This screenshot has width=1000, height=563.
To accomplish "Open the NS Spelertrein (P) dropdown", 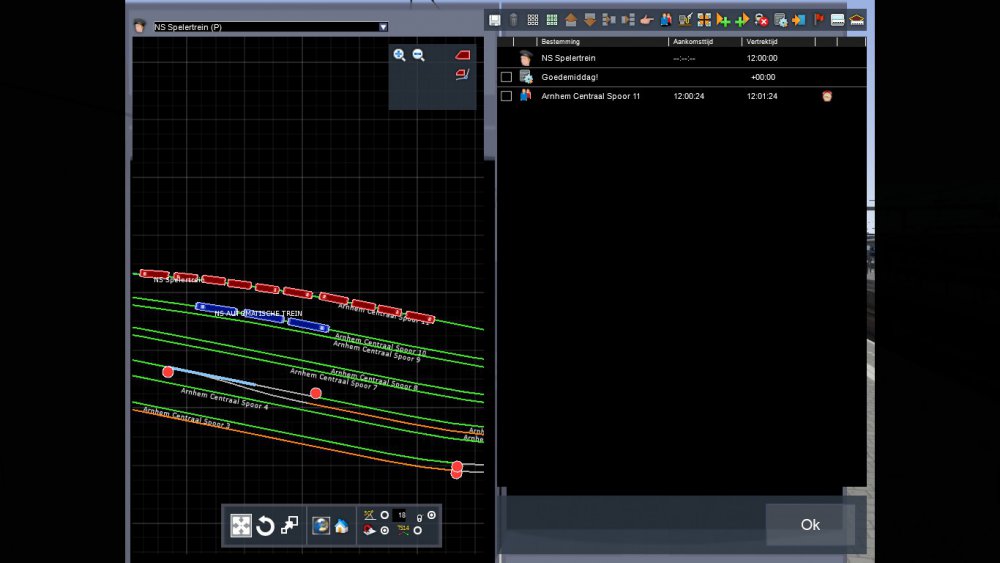I will click(x=383, y=27).
